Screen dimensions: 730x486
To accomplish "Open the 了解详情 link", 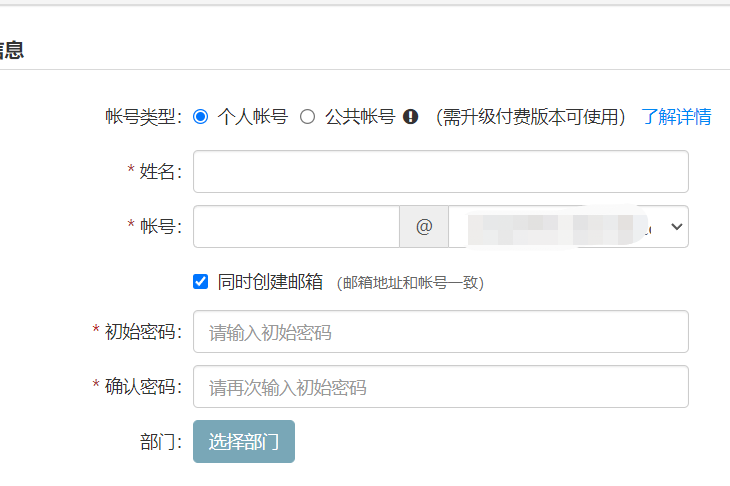I will click(x=676, y=117).
